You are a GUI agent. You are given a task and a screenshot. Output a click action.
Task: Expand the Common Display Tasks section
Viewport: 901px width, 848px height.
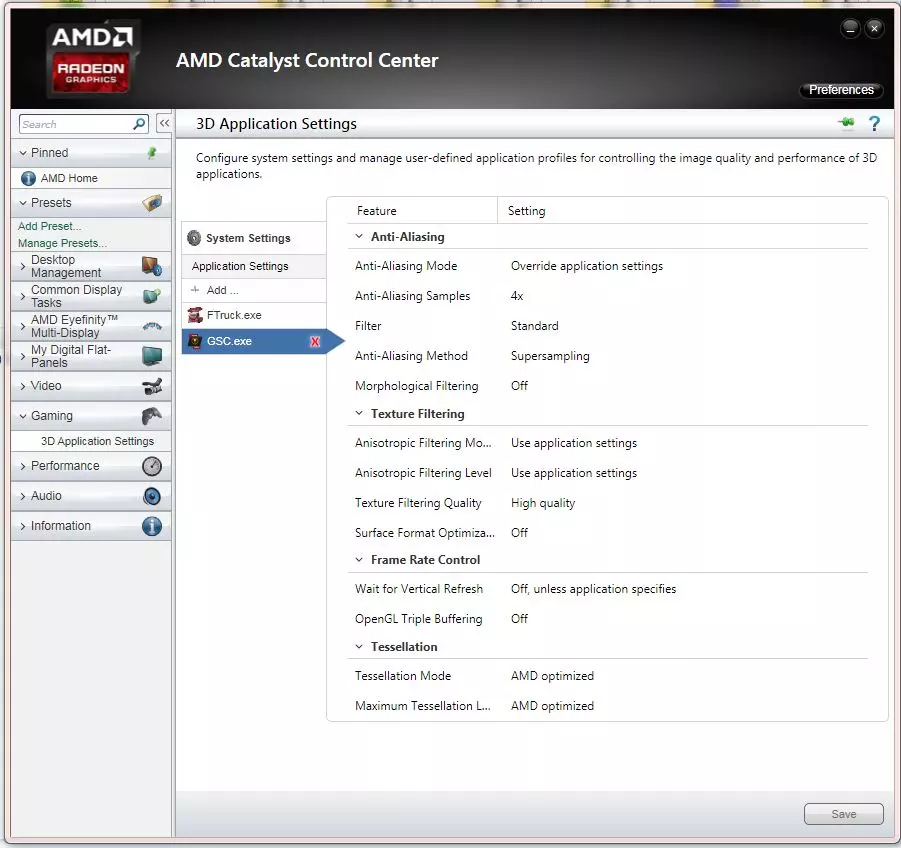click(x=23, y=296)
